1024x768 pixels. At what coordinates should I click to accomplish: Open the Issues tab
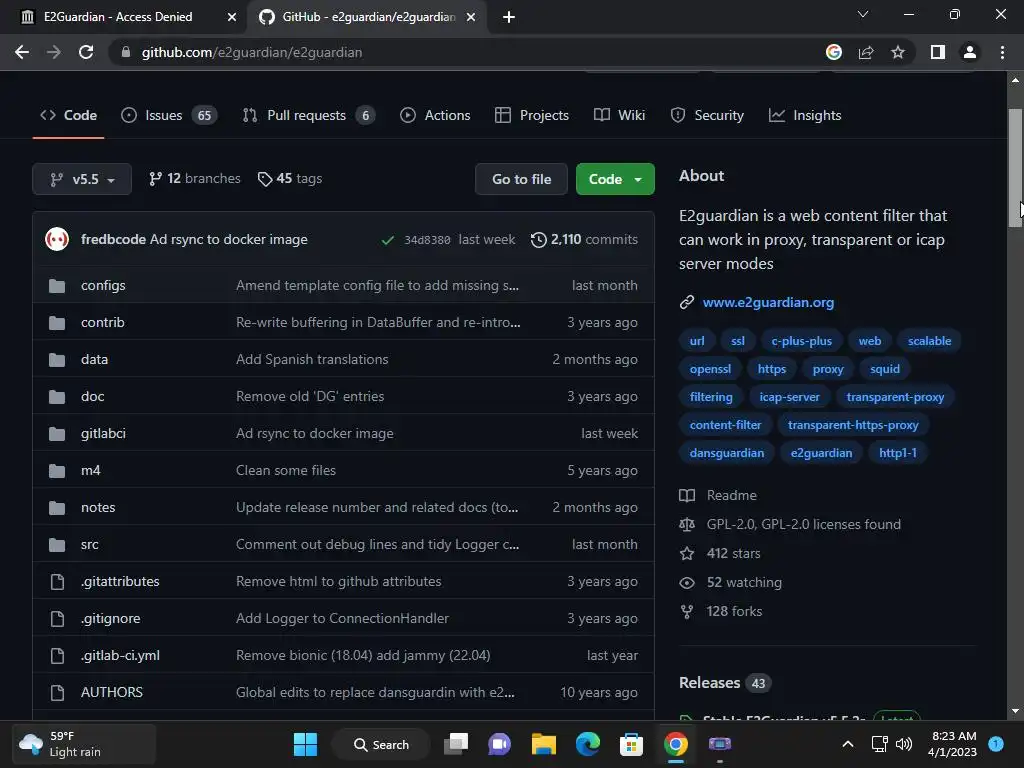click(169, 116)
